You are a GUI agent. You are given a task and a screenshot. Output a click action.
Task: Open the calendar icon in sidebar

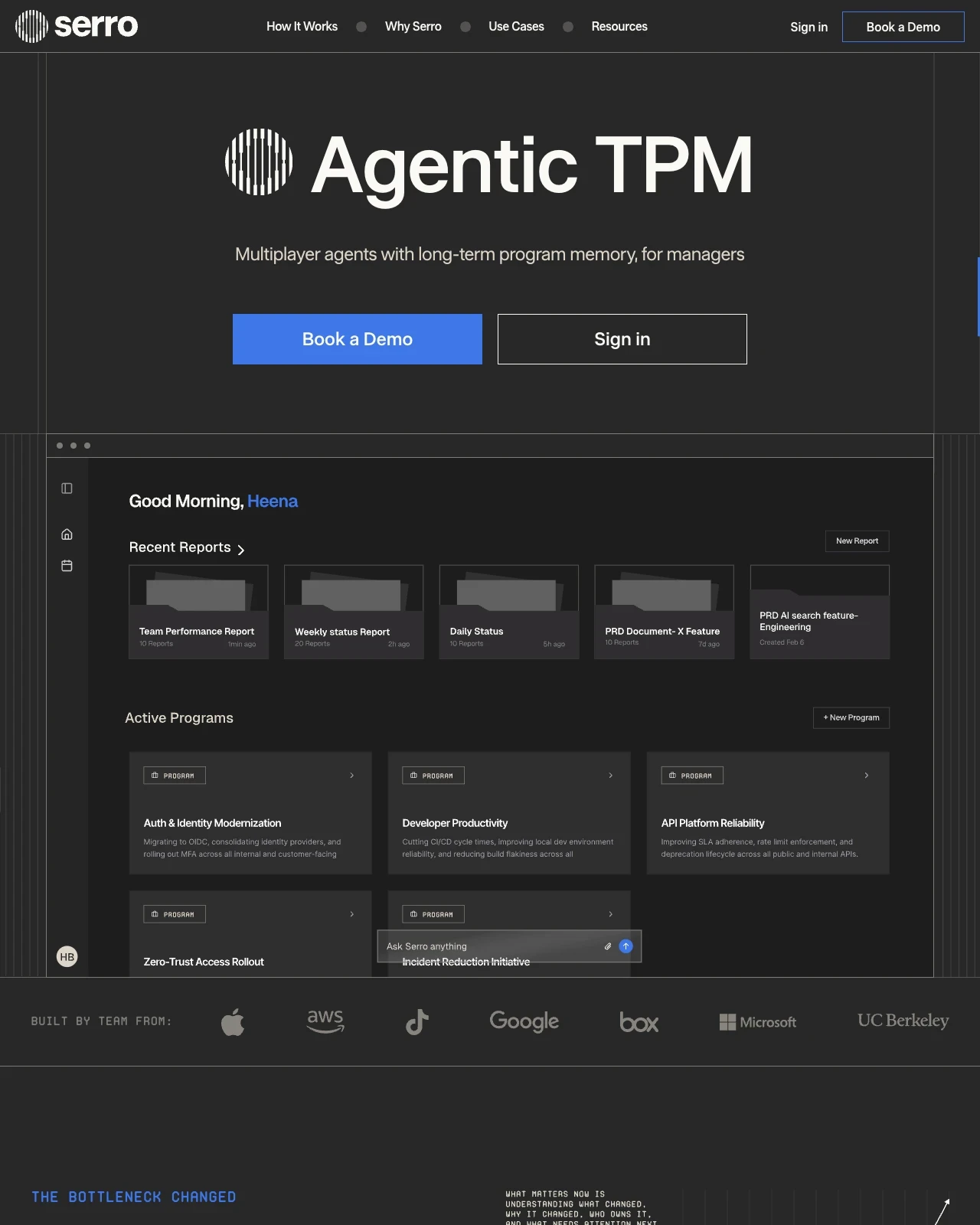(67, 566)
